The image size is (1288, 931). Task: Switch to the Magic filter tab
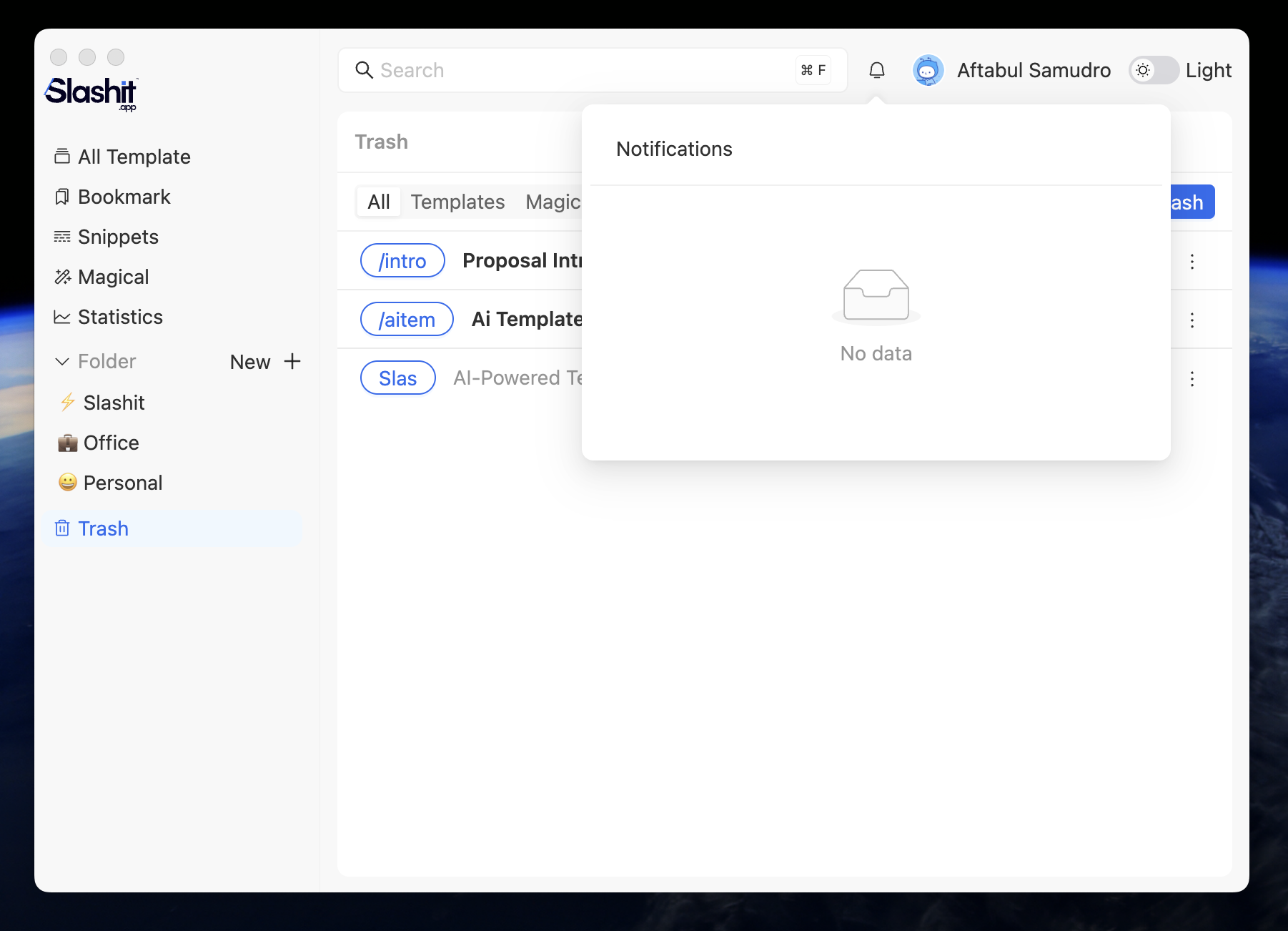pyautogui.click(x=554, y=202)
